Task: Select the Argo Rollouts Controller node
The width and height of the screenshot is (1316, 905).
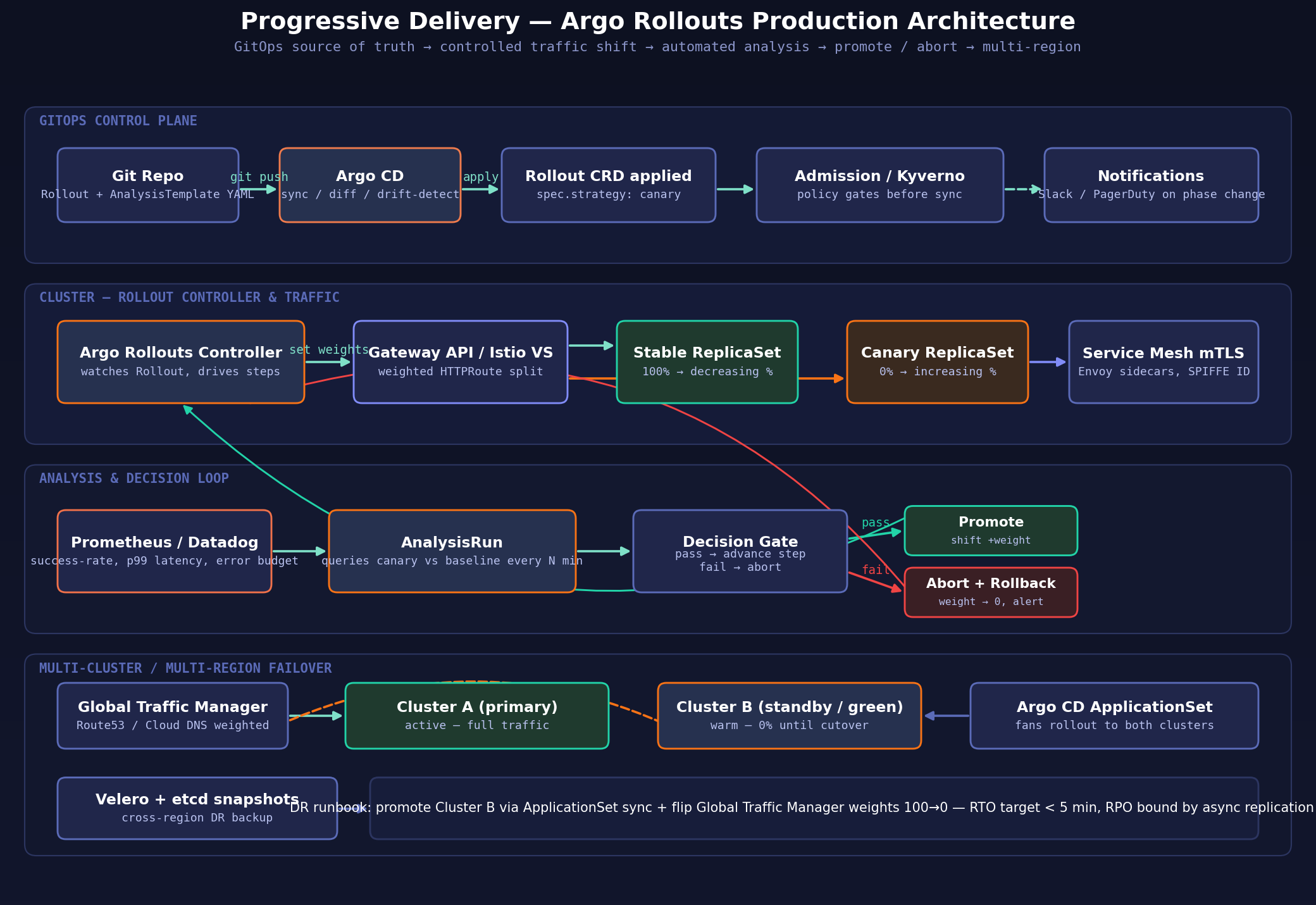Action: pyautogui.click(x=181, y=362)
